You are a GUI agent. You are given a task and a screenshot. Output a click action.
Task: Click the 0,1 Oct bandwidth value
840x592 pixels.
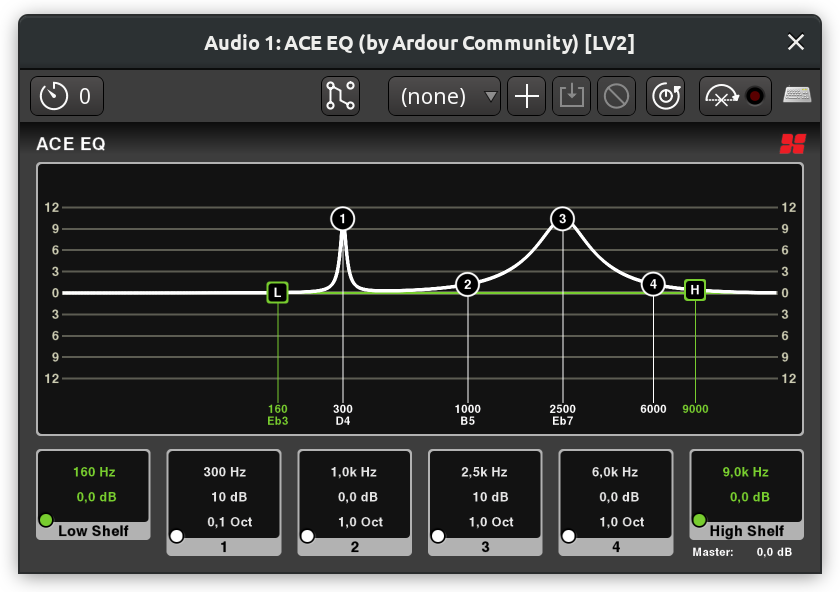pos(230,522)
